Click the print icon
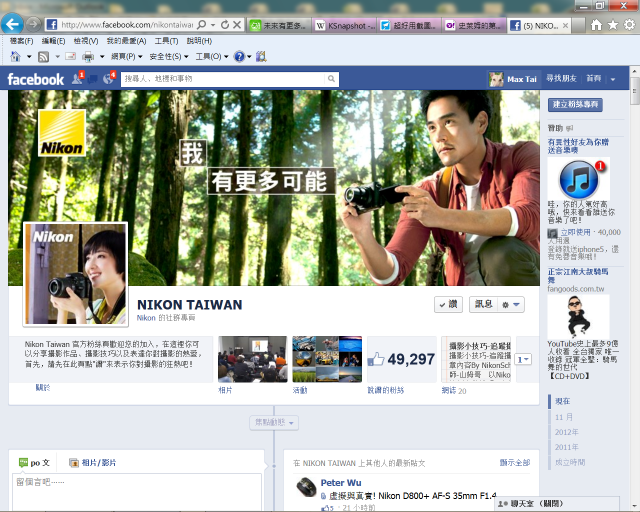 [x=88, y=56]
